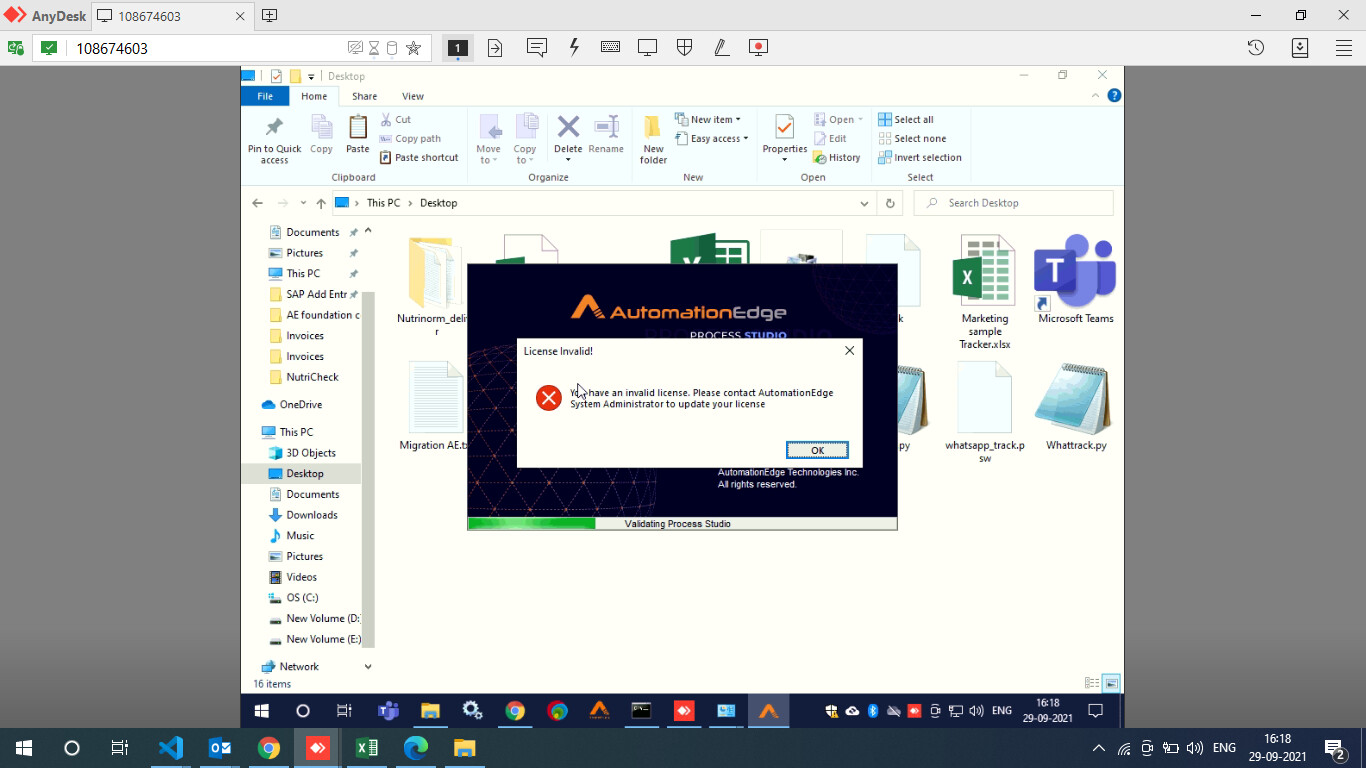
Task: Open AnyDesk download/install icon
Action: [x=1300, y=47]
